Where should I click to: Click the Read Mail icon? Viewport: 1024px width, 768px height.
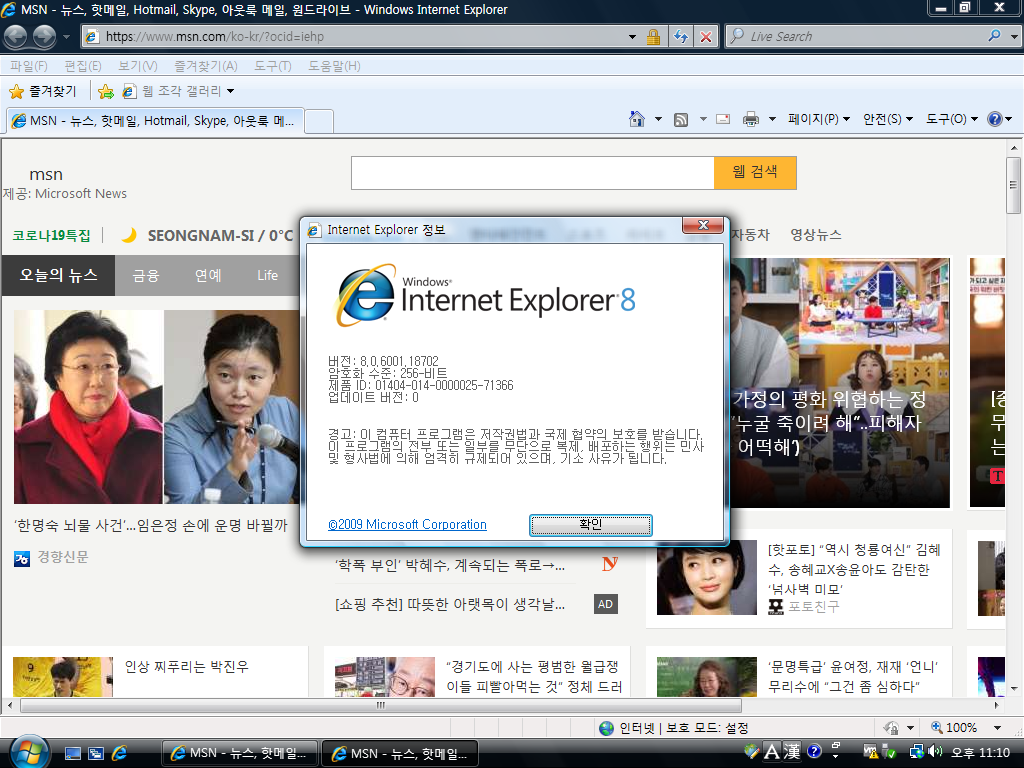coord(723,119)
